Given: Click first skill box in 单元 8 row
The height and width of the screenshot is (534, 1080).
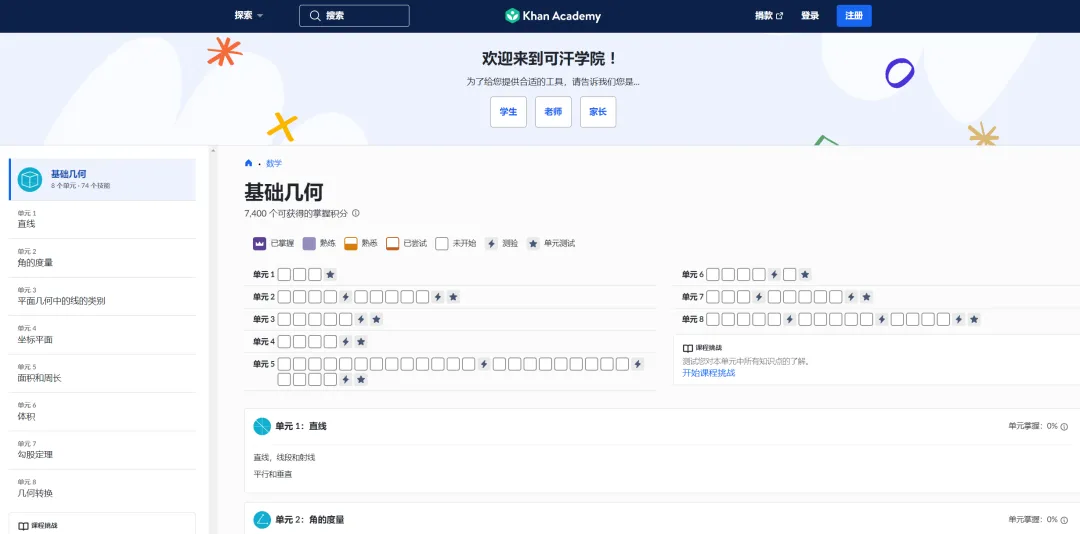Looking at the screenshot, I should click(713, 319).
